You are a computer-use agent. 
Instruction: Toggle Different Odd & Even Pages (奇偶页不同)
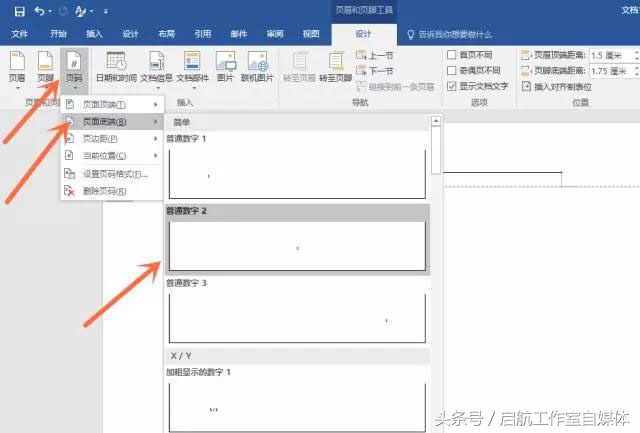(451, 71)
